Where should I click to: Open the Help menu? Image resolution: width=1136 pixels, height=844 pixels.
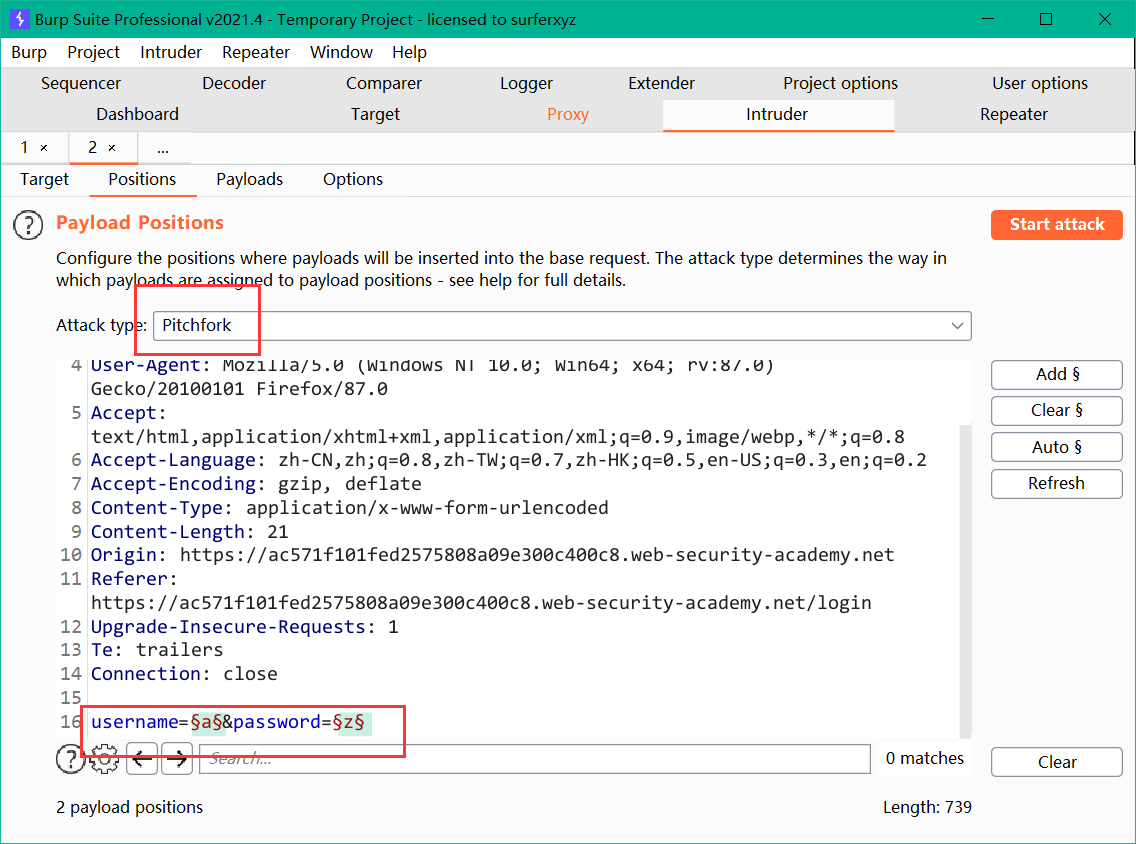409,52
